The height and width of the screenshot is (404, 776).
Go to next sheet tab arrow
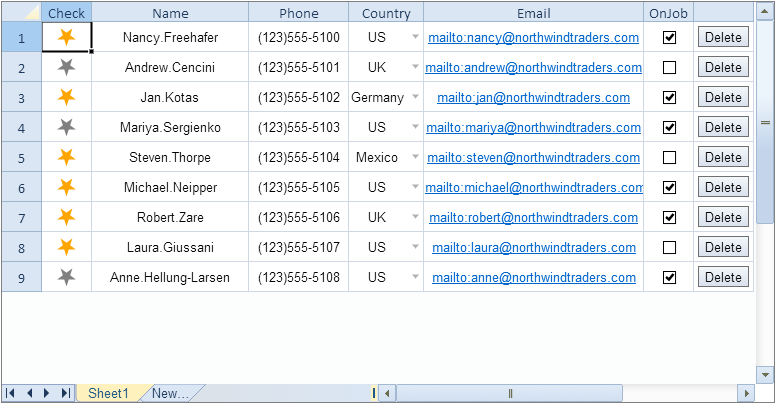pyautogui.click(x=47, y=393)
